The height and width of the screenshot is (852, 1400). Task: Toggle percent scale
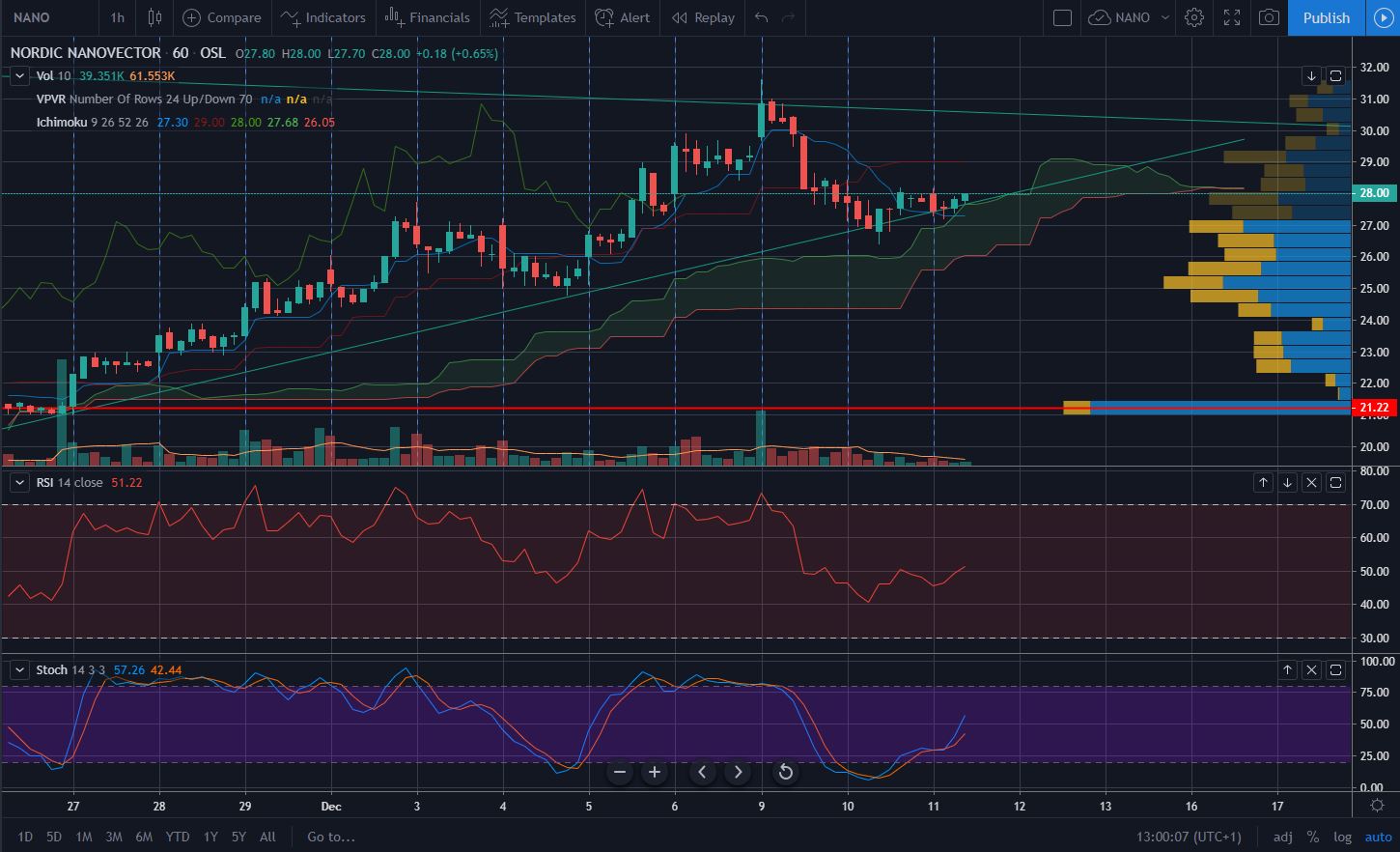[1313, 837]
